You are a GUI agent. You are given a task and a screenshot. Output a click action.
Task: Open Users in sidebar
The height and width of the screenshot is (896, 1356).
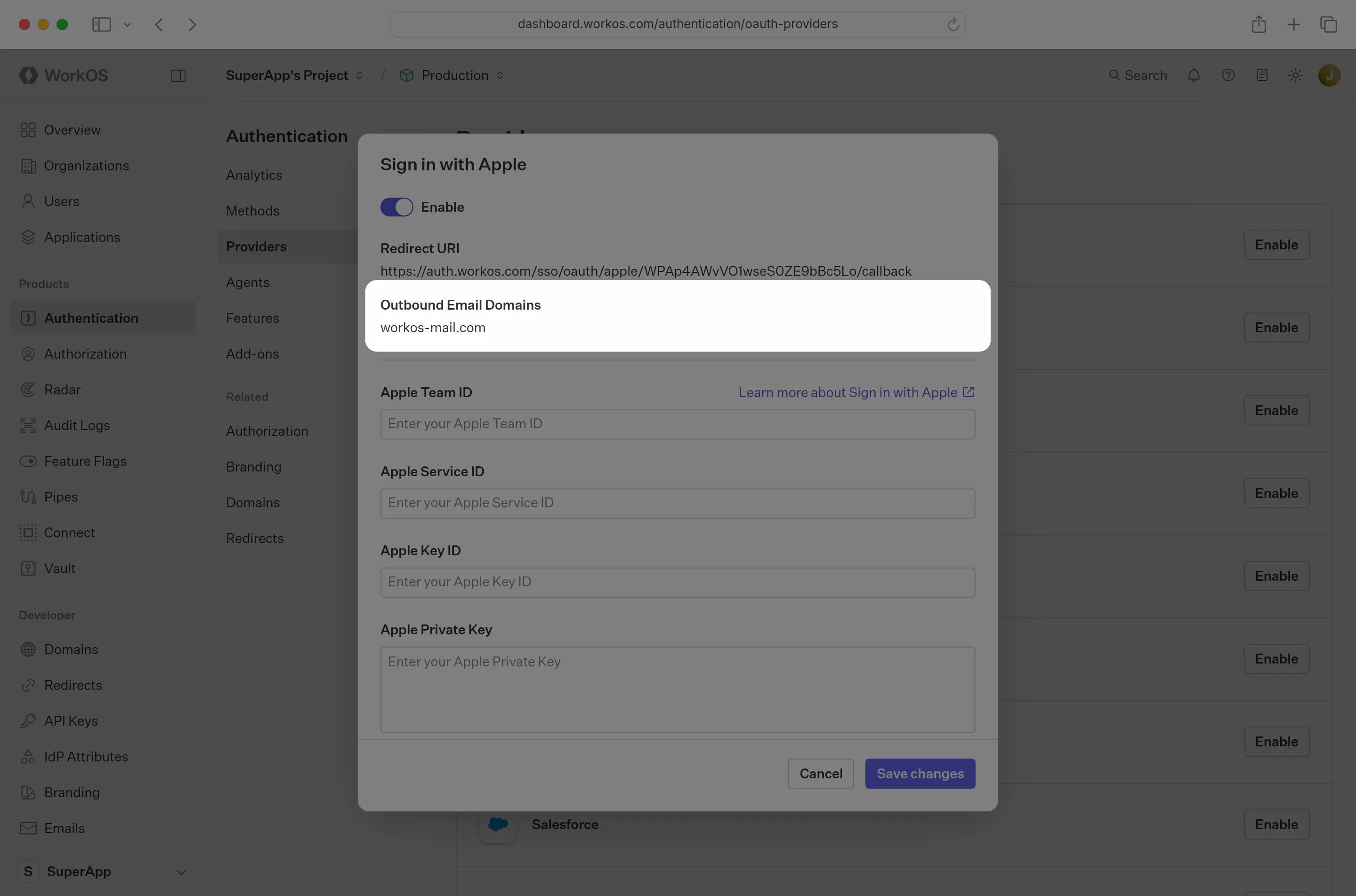pos(103,201)
